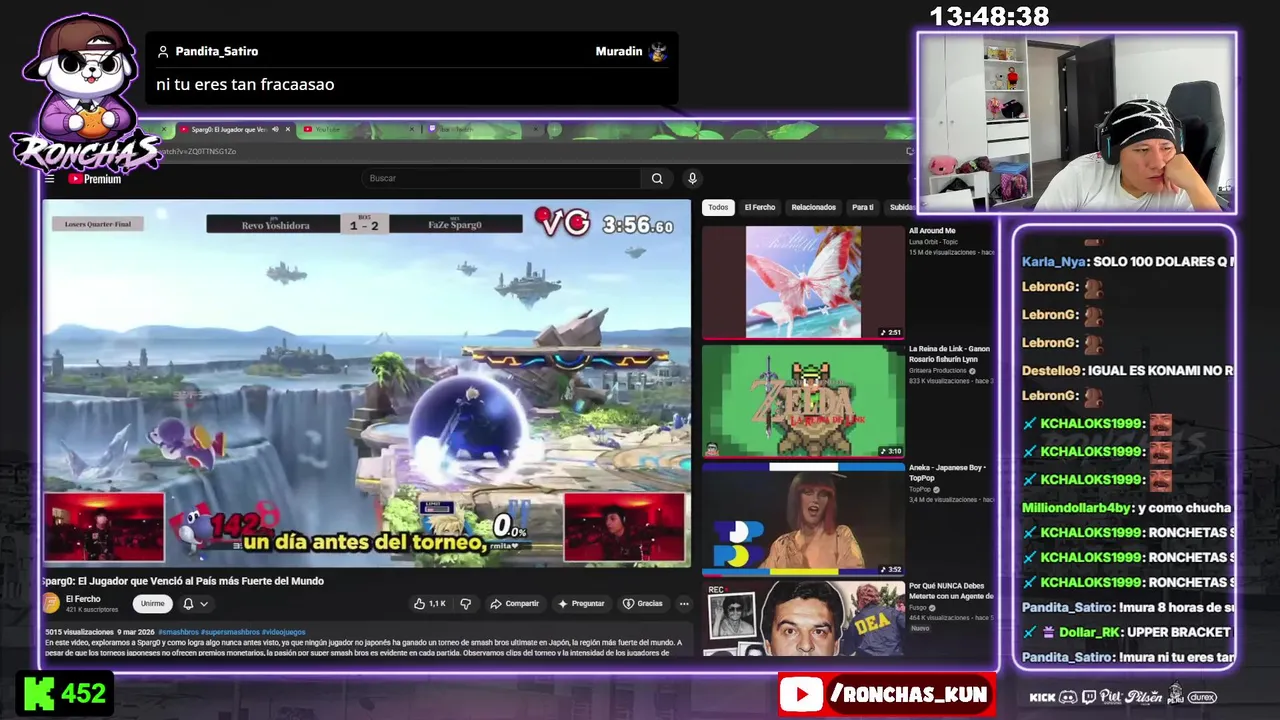Image resolution: width=1280 pixels, height=720 pixels.
Task: Click Dollar_RK UPPER BRACKET message
Action: coord(1126,632)
